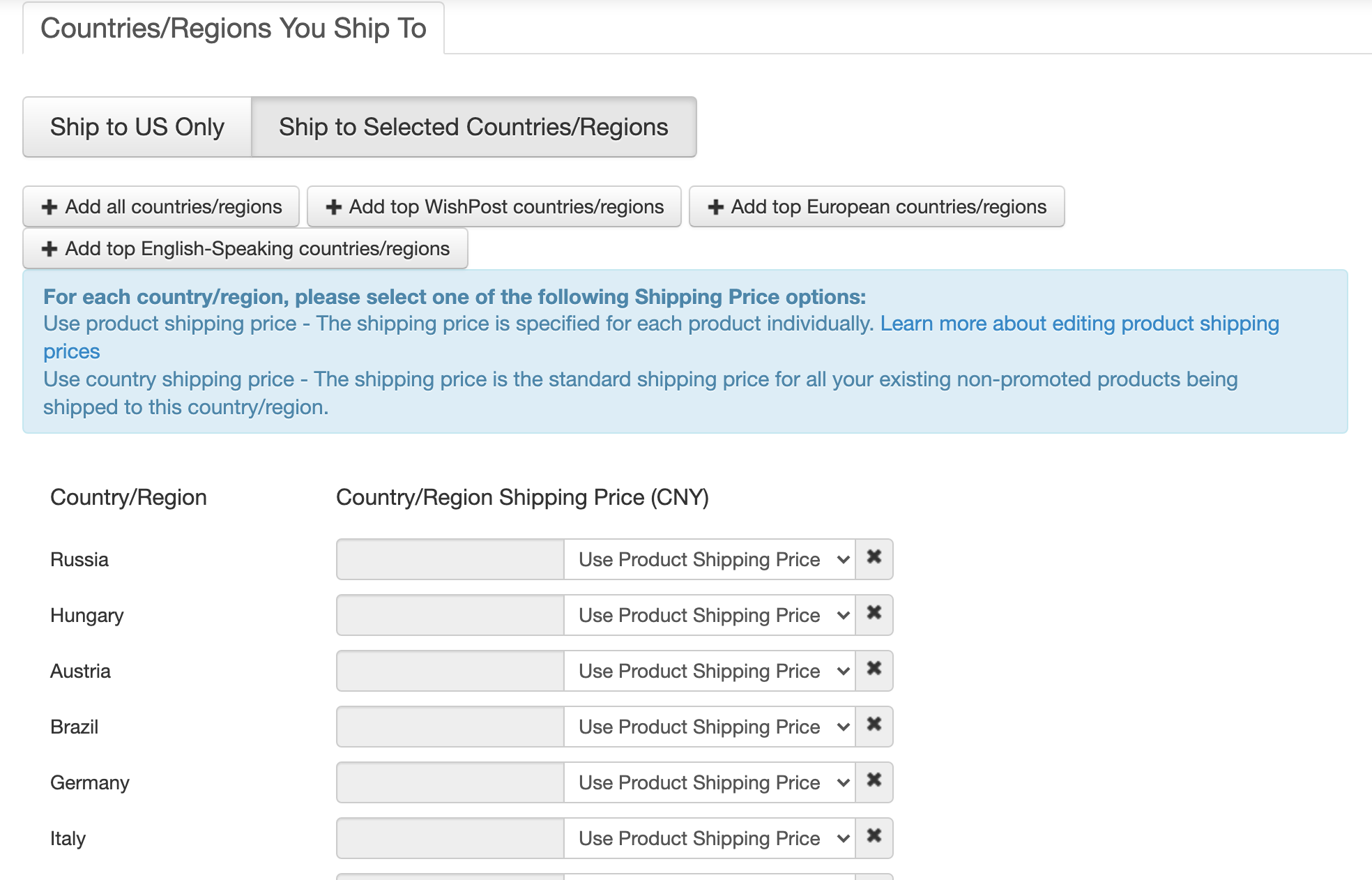Image resolution: width=1372 pixels, height=880 pixels.
Task: Choose Ship to Selected Countries/Regions
Action: click(x=473, y=127)
